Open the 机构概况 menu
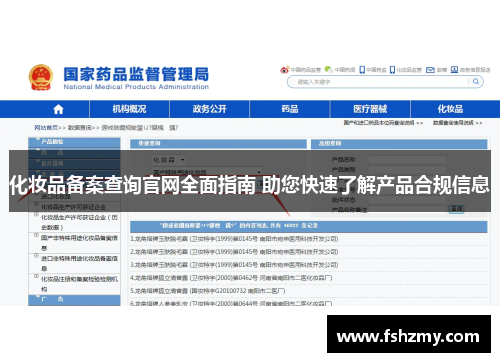500x362 pixels. 129,109
